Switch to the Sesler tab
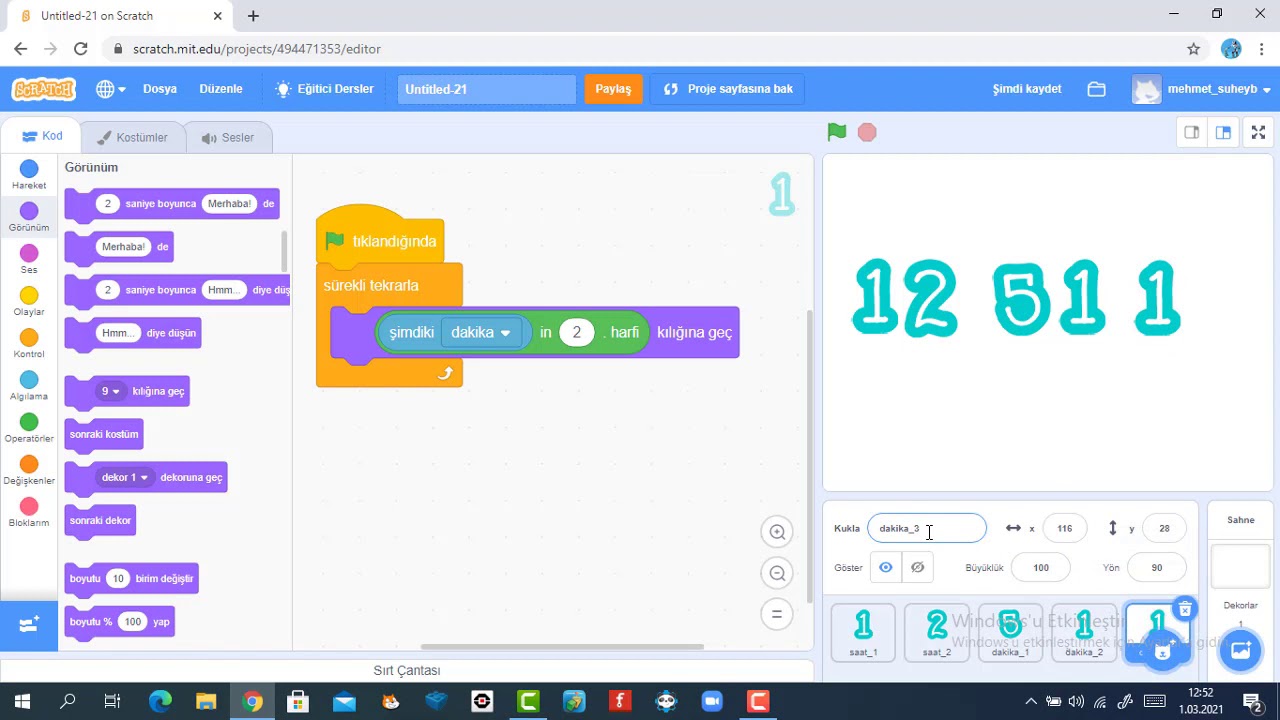The width and height of the screenshot is (1280, 720). coord(227,137)
